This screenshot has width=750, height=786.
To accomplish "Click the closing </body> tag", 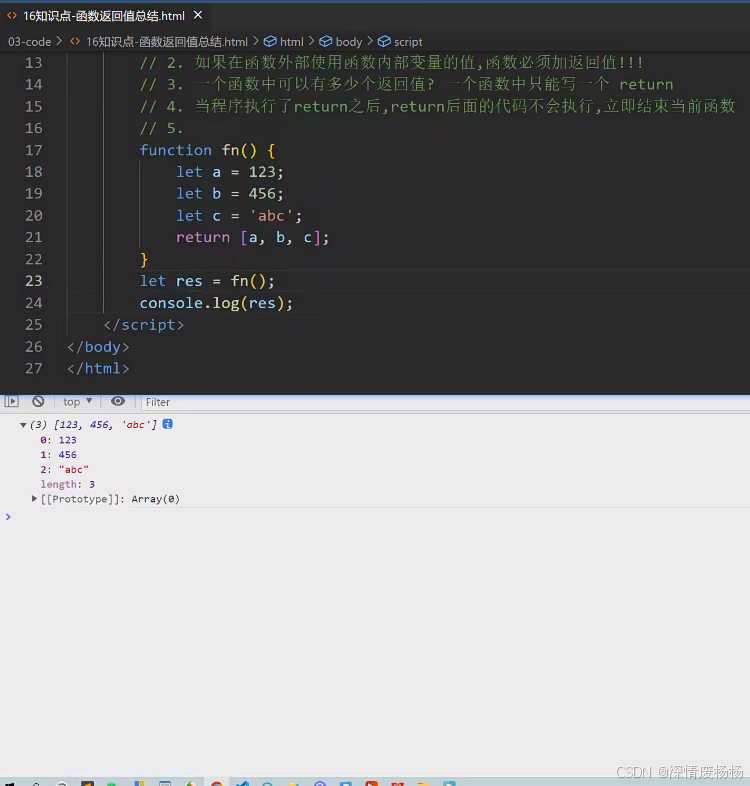I will 98,347.
